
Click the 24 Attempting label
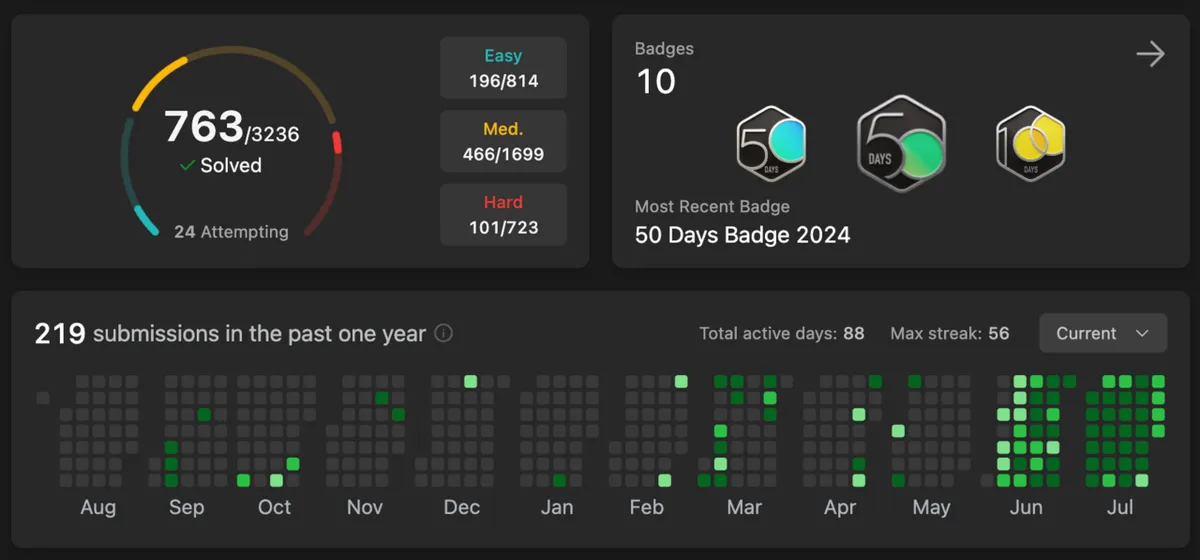[x=231, y=231]
